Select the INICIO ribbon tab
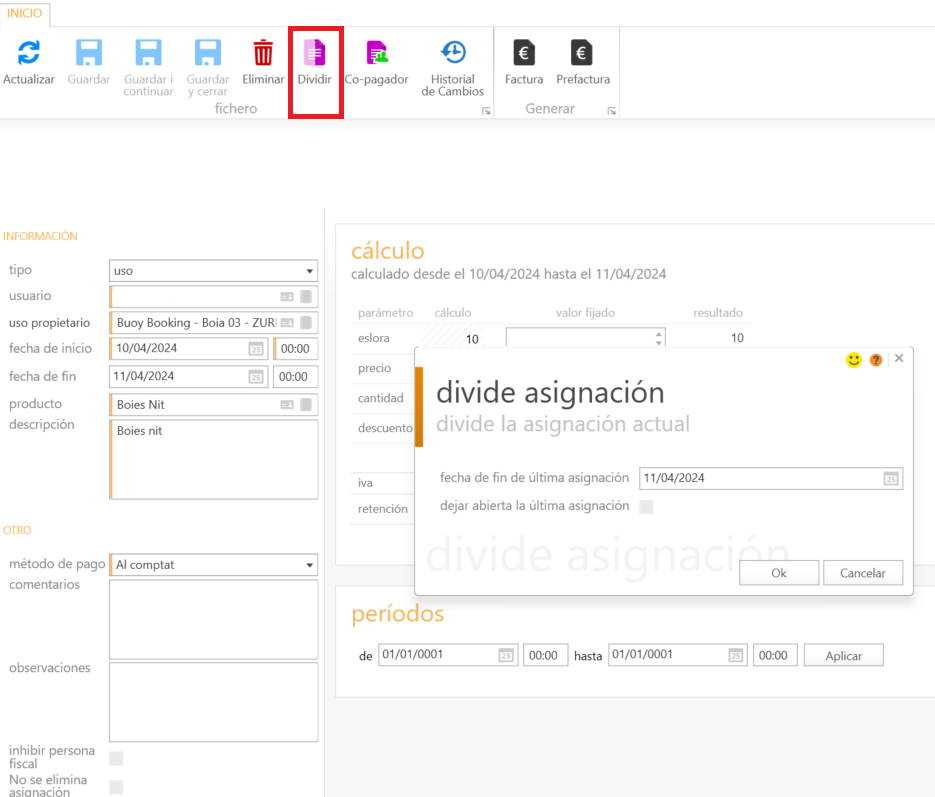Image resolution: width=935 pixels, height=797 pixels. click(25, 13)
